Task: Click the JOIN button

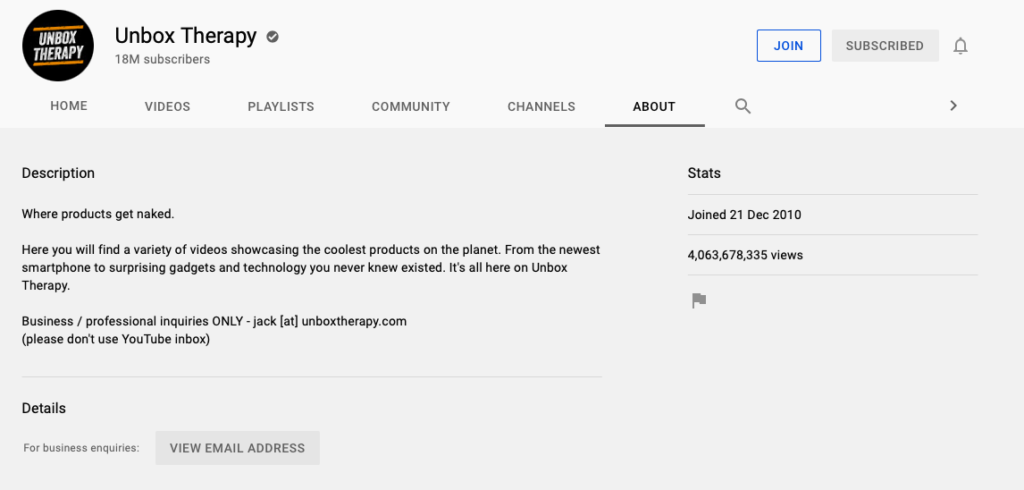Action: [x=788, y=46]
